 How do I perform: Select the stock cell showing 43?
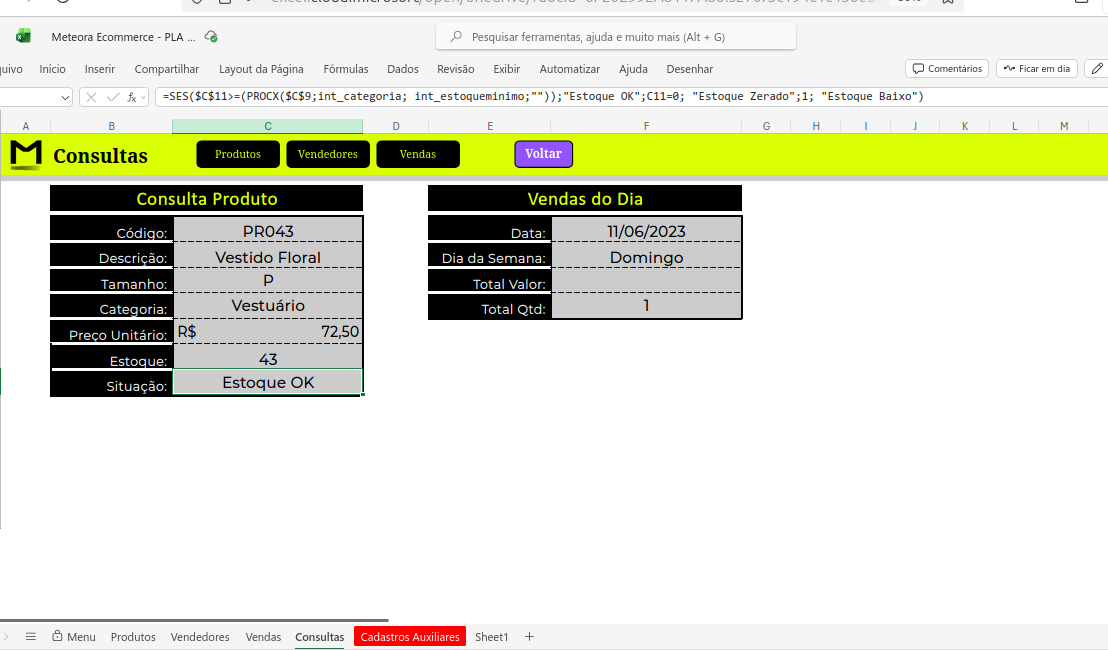tap(268, 358)
